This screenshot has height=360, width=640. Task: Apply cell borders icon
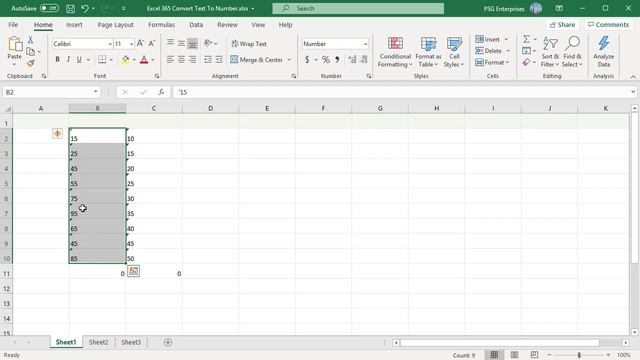tap(102, 60)
